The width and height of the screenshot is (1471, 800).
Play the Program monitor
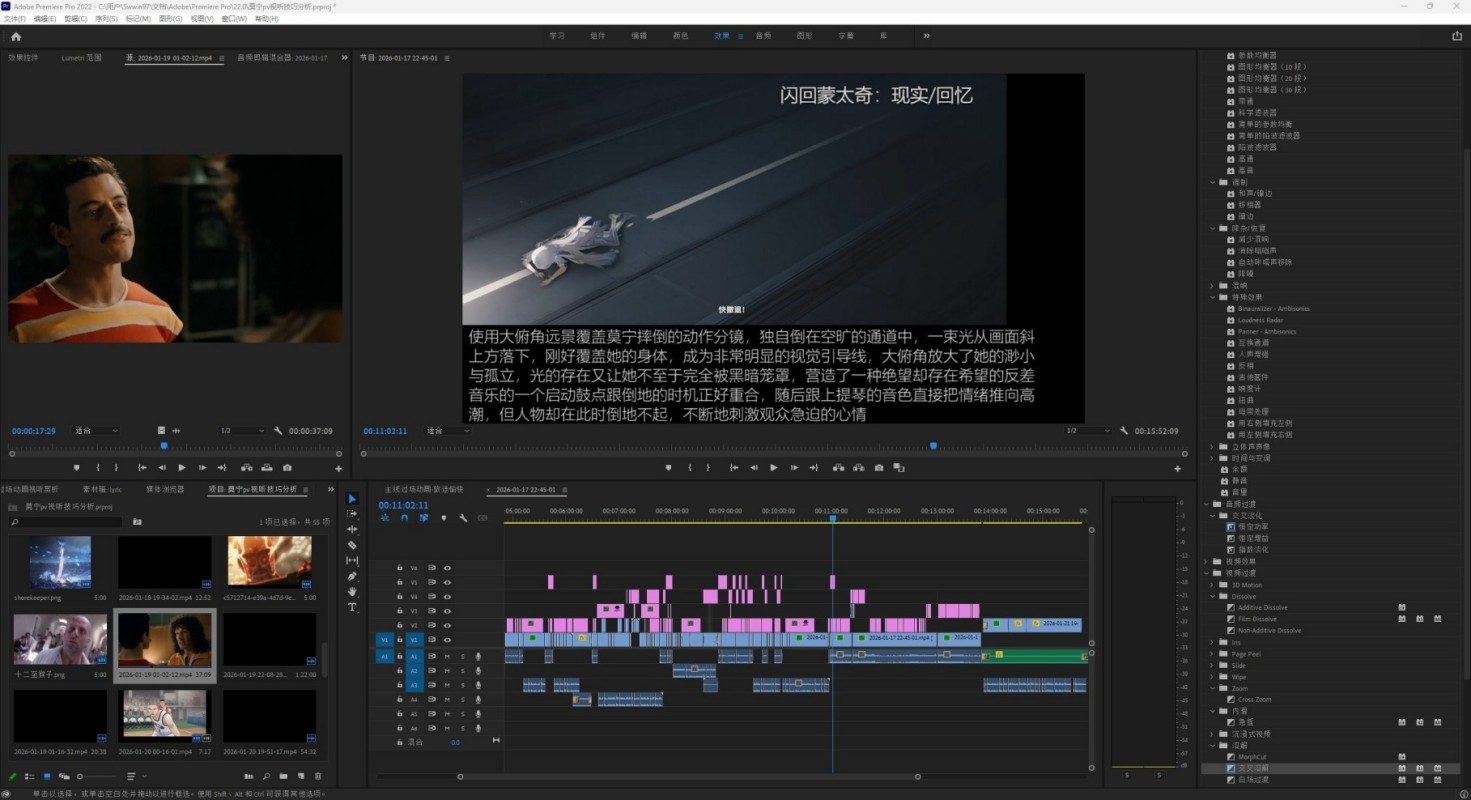(773, 468)
